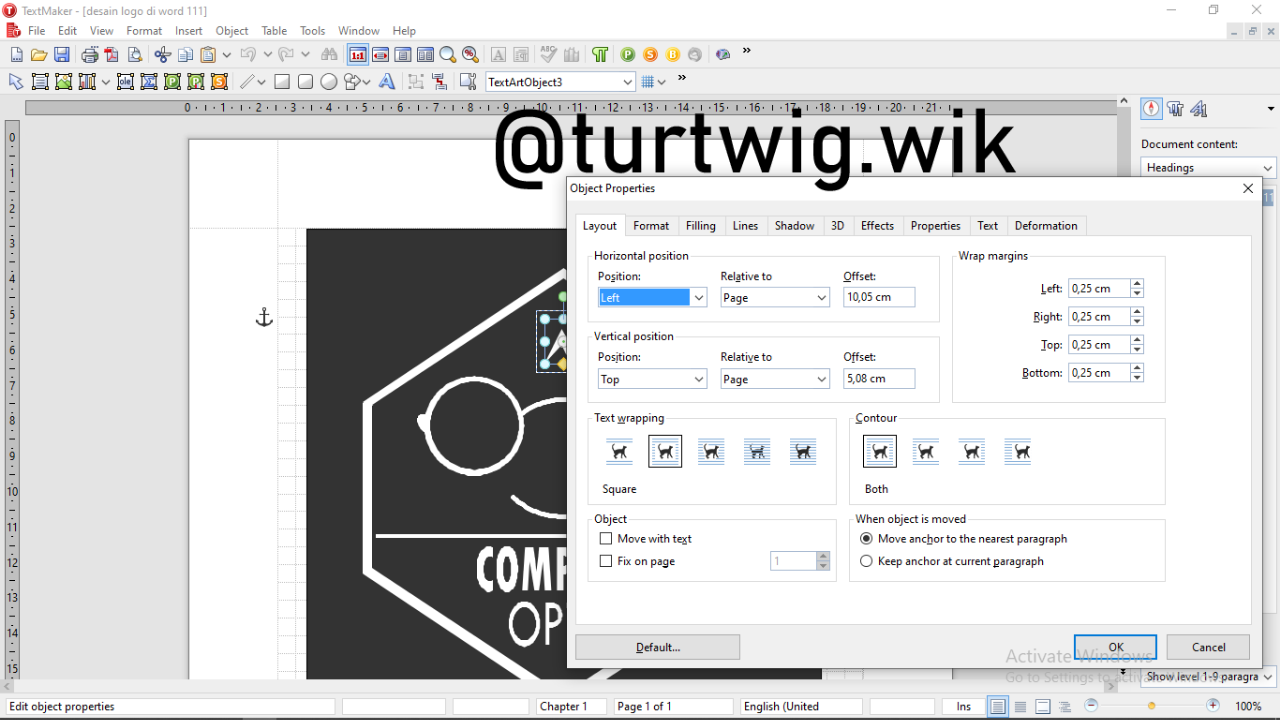1280x720 pixels.
Task: Click the scissors Cut icon
Action: (163, 55)
